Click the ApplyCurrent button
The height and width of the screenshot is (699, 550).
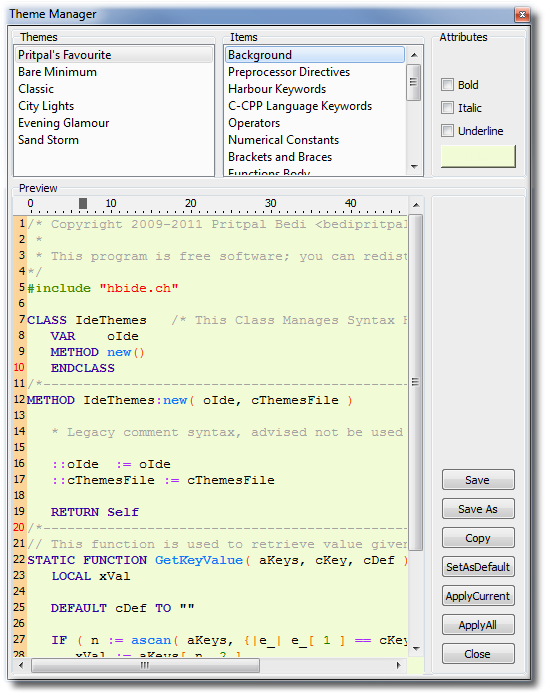coord(478,596)
